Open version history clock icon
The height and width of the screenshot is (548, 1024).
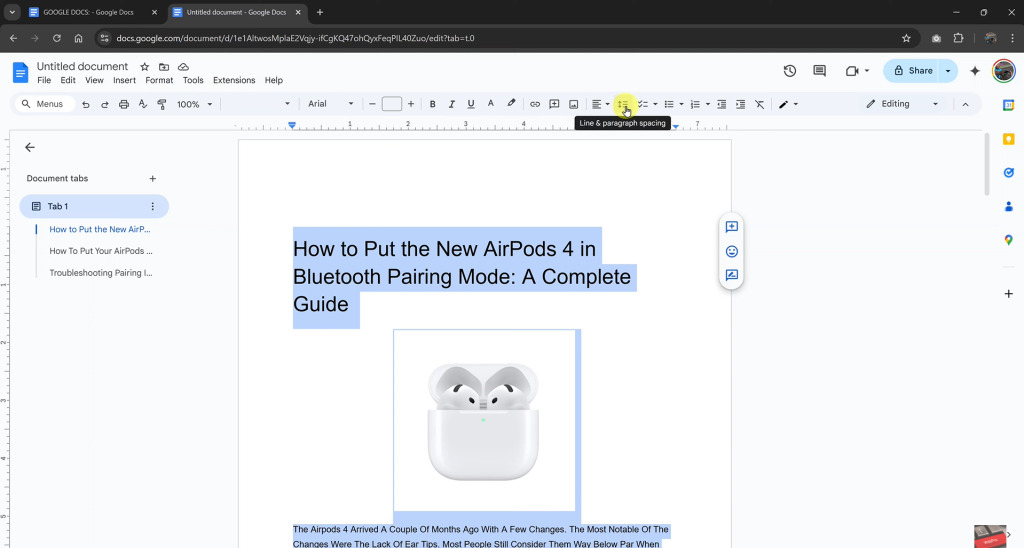[790, 71]
